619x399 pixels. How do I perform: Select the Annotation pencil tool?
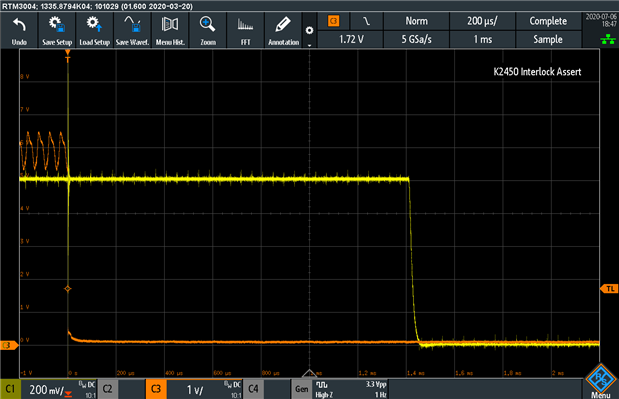(283, 30)
